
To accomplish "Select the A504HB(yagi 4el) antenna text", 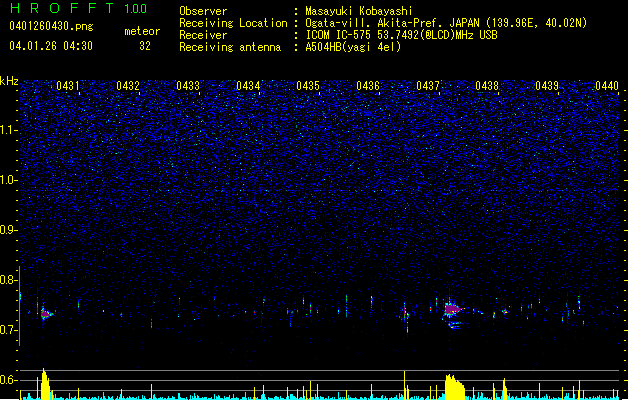I will tap(353, 47).
